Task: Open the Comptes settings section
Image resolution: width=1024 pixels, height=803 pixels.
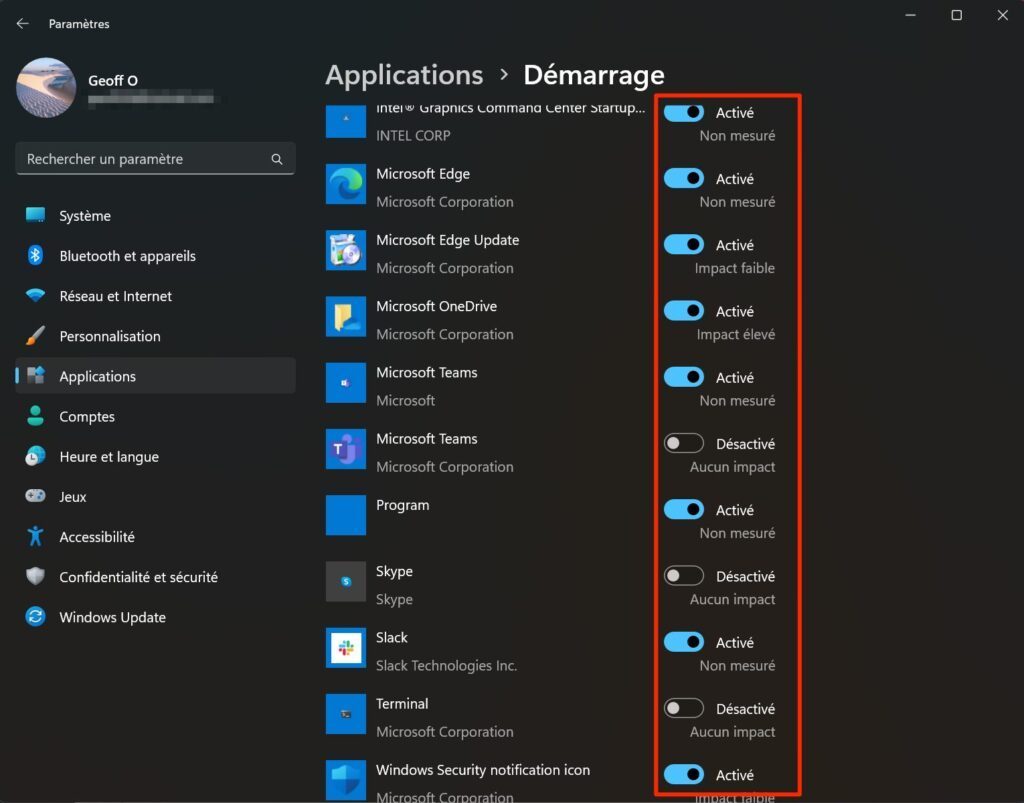Action: tap(155, 417)
